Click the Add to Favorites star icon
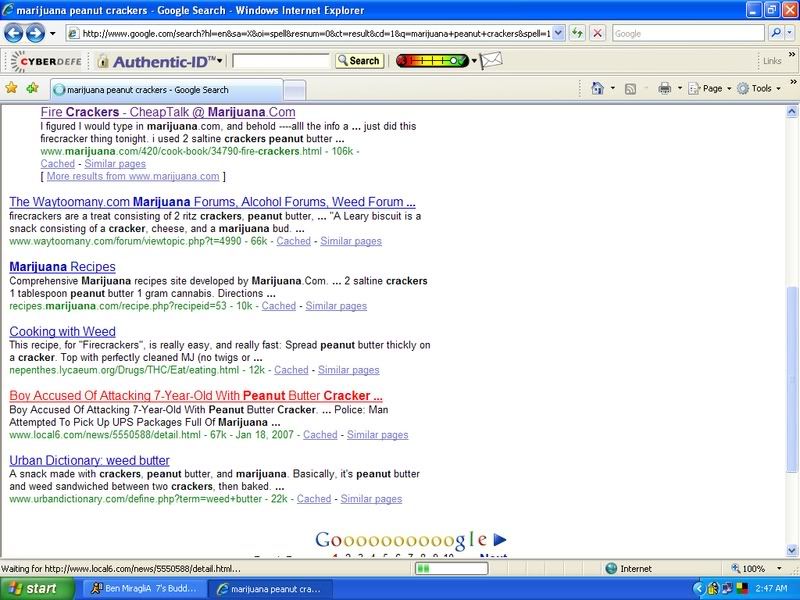 point(33,88)
